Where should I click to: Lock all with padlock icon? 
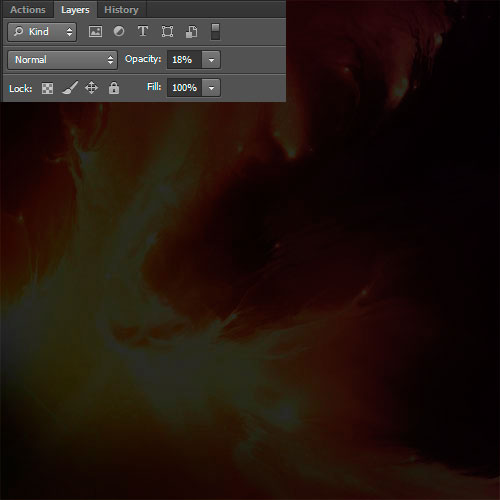114,88
